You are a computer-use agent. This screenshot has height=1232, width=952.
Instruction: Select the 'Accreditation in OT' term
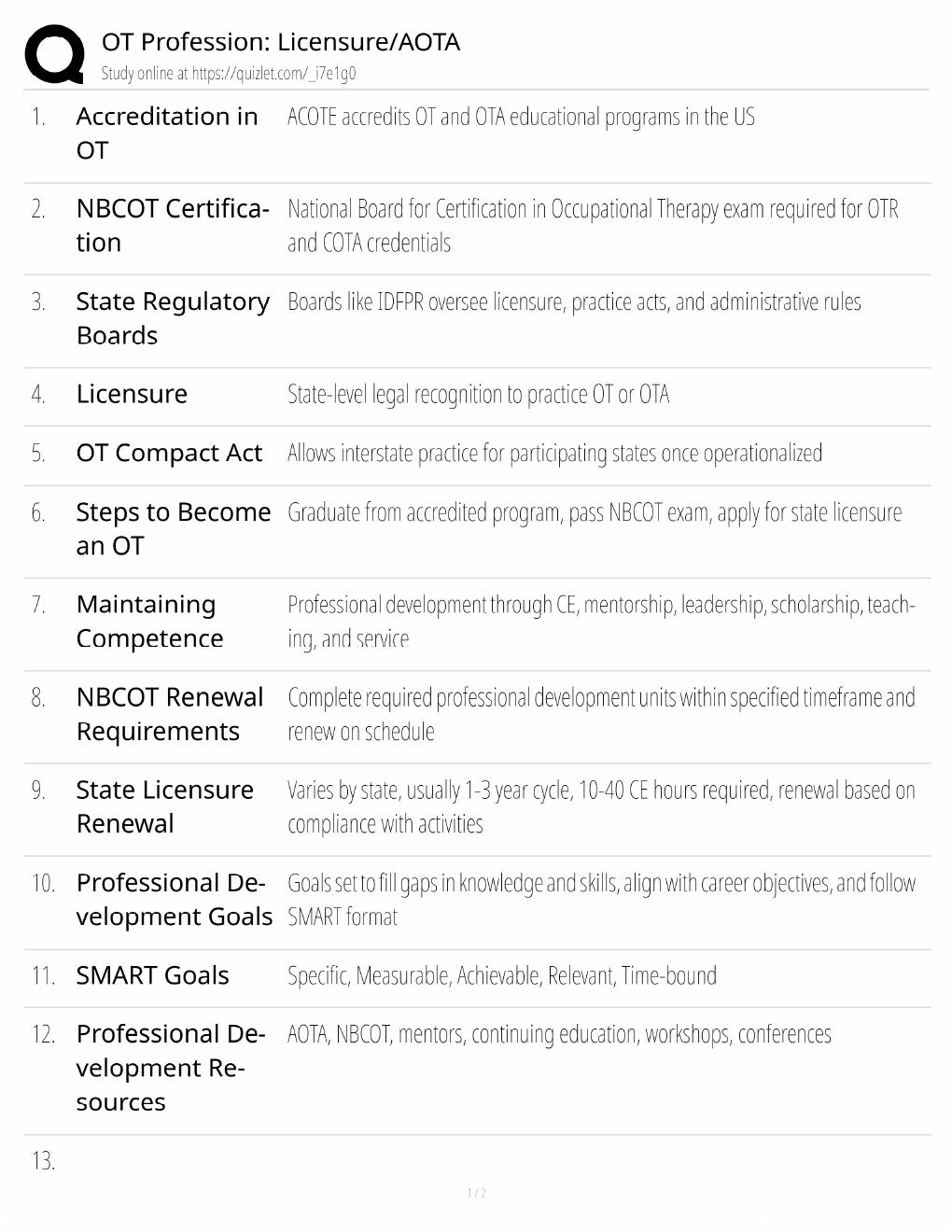click(167, 133)
